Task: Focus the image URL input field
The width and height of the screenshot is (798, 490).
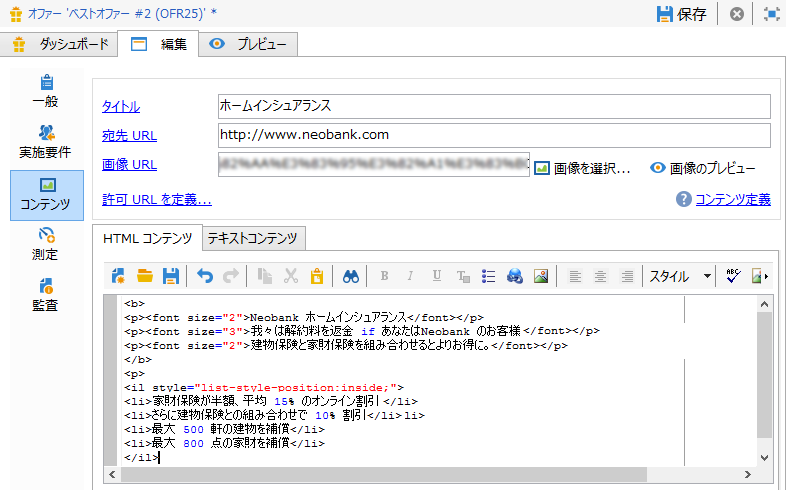Action: point(374,164)
